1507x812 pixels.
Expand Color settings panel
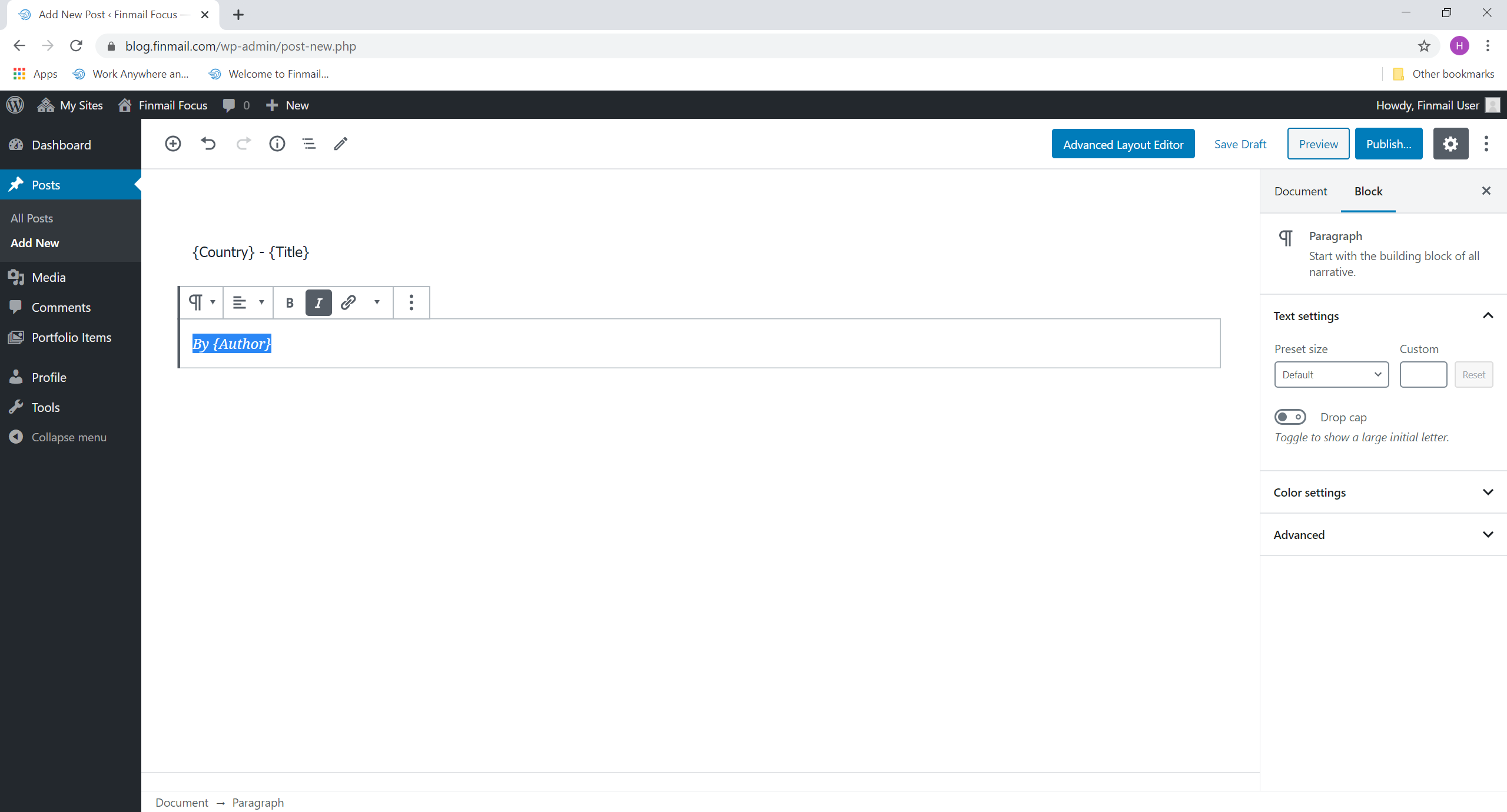click(x=1383, y=492)
